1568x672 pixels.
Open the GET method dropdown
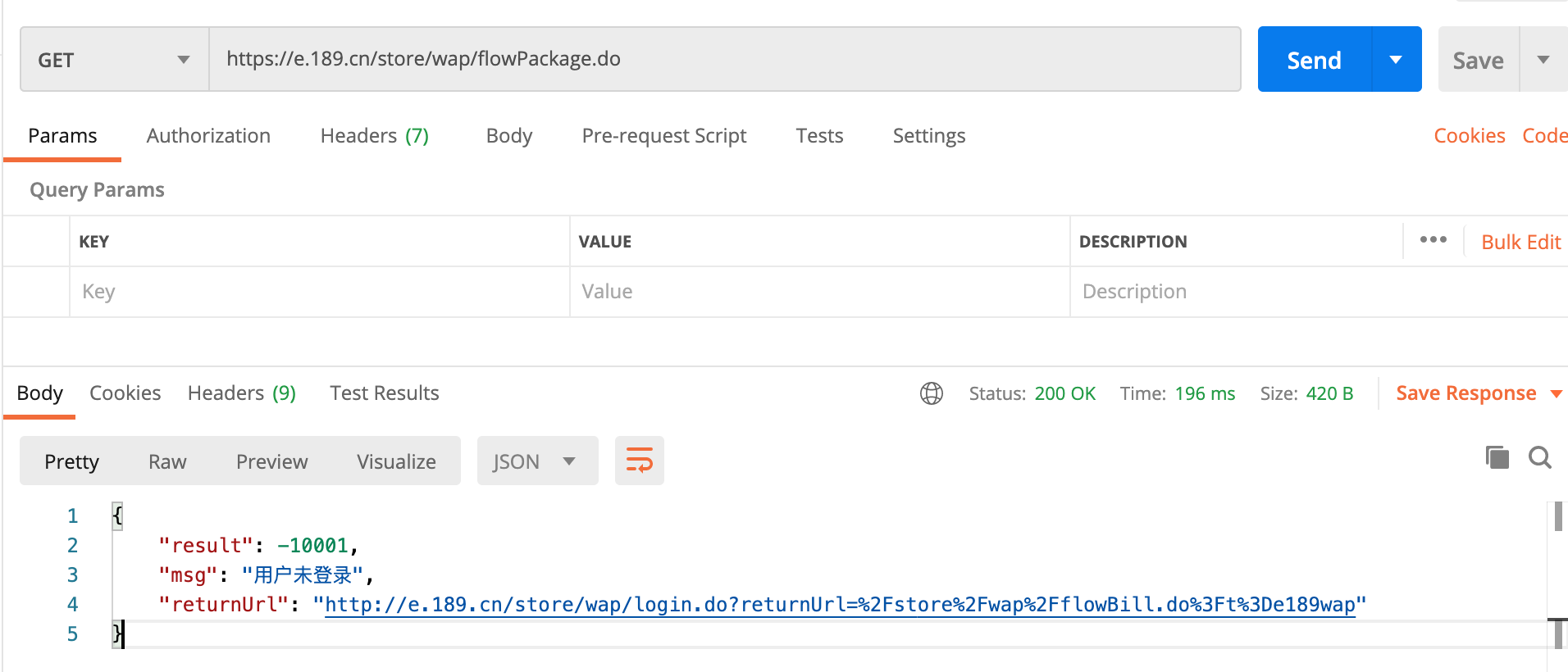pyautogui.click(x=115, y=59)
